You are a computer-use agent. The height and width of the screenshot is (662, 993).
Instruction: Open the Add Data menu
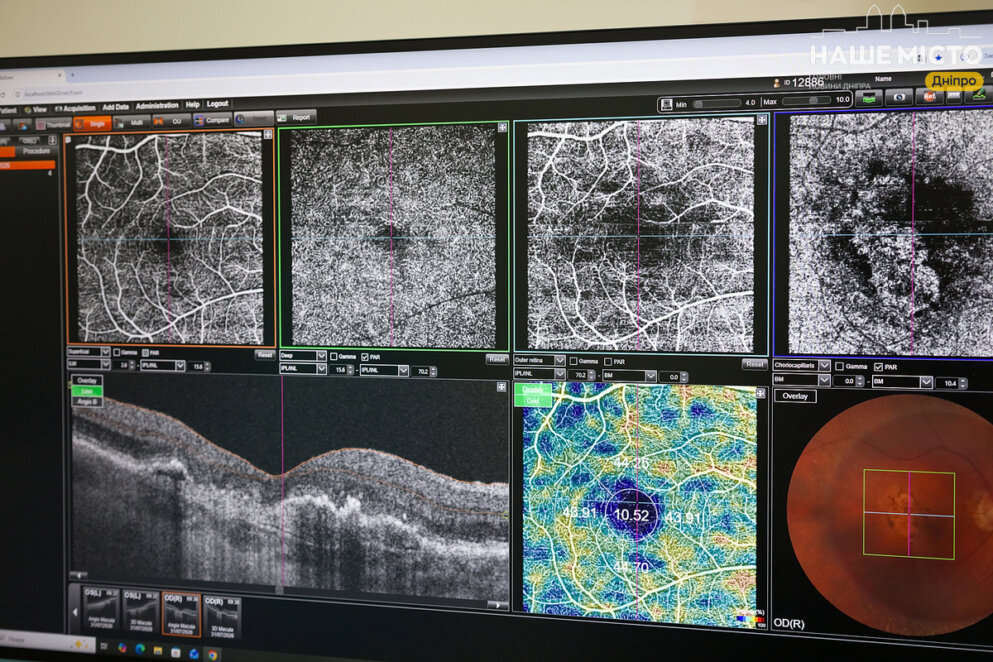point(115,107)
